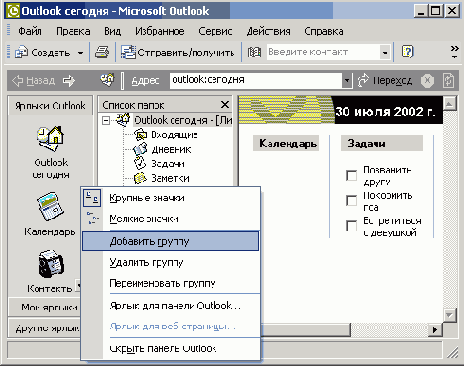
Task: Open the Контакты shortcut icon
Action: point(50,264)
